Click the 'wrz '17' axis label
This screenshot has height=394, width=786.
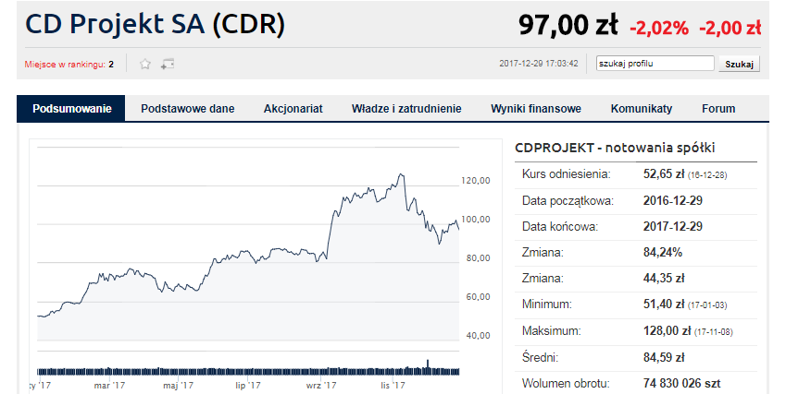click(321, 385)
